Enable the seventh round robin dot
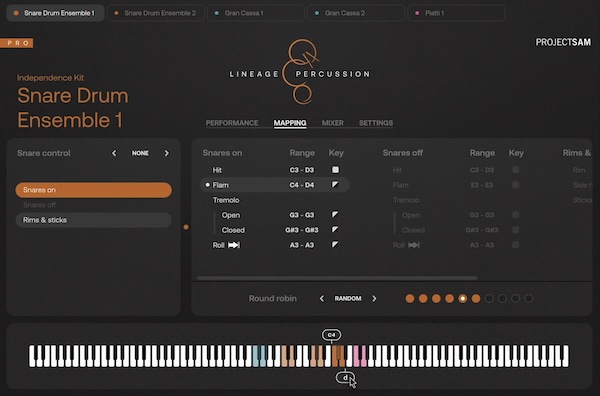600x396 pixels. (x=489, y=298)
